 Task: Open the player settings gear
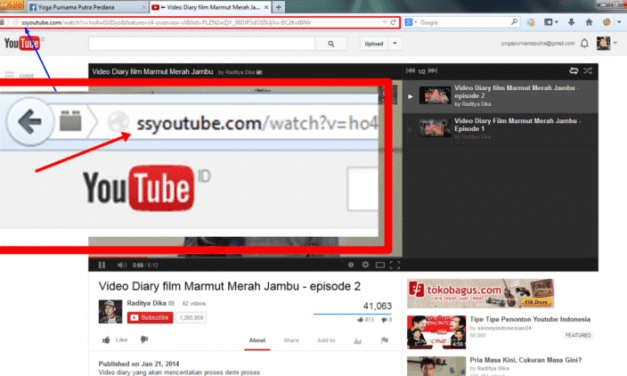point(365,264)
